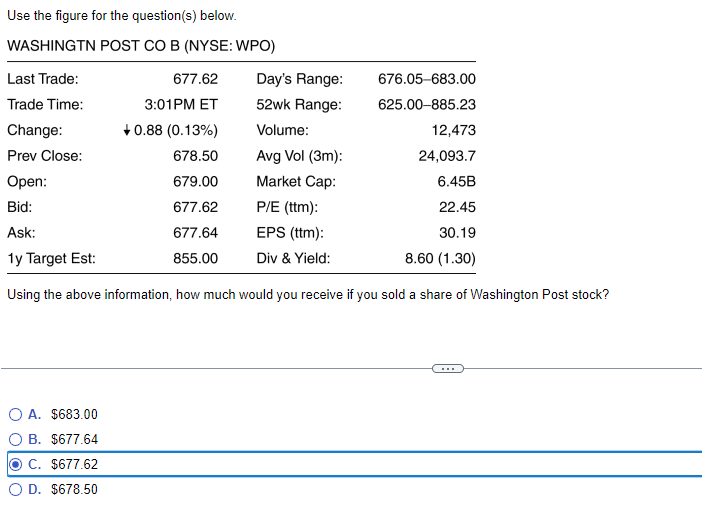Select radio option B $677.64
Screen dimensions: 702x524
15,439
